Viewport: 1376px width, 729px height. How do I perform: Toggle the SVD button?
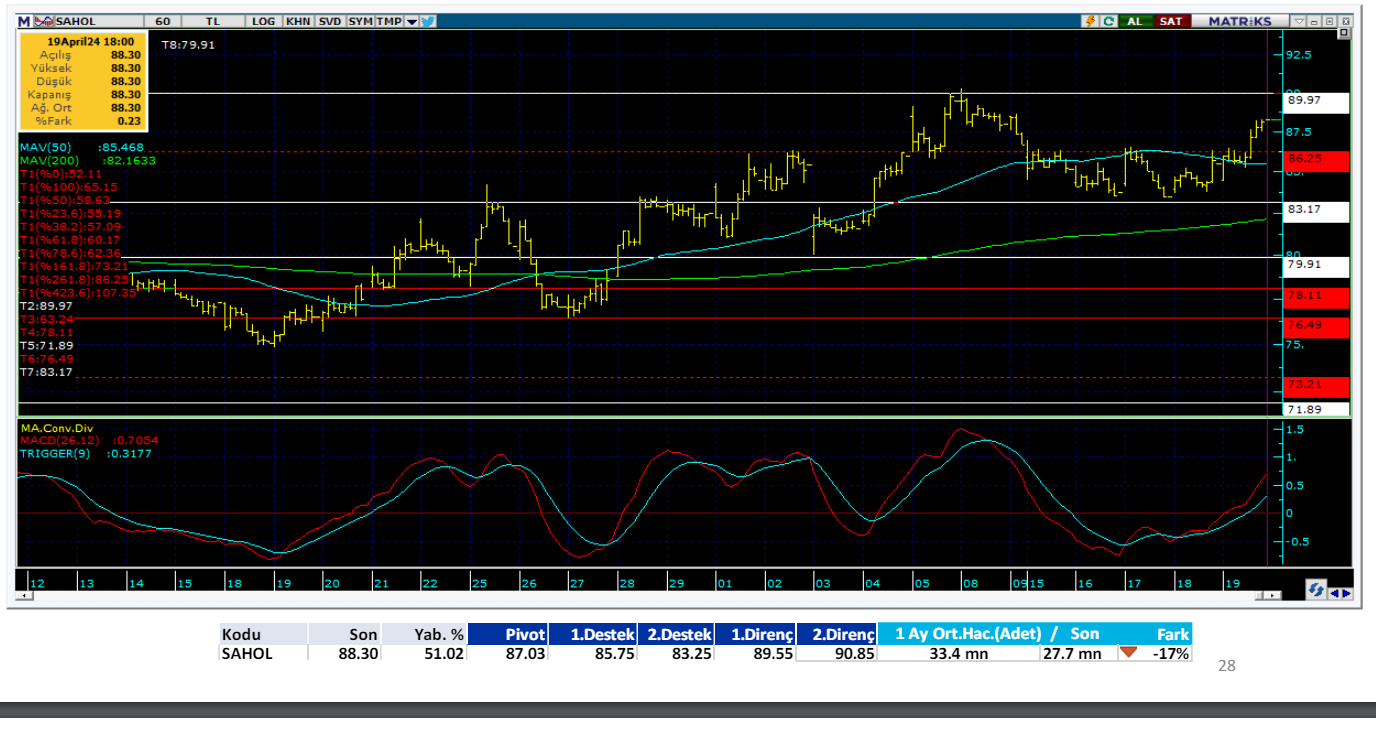point(330,21)
